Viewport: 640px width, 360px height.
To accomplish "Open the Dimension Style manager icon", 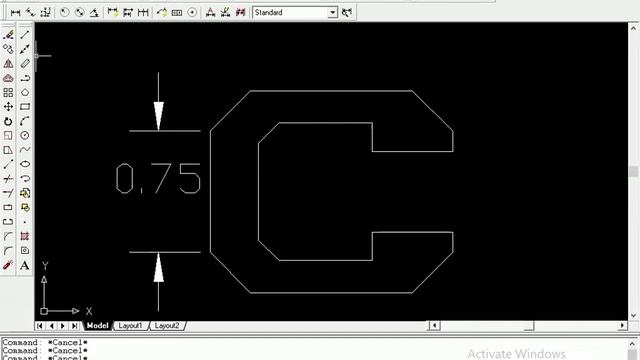I will click(x=347, y=13).
